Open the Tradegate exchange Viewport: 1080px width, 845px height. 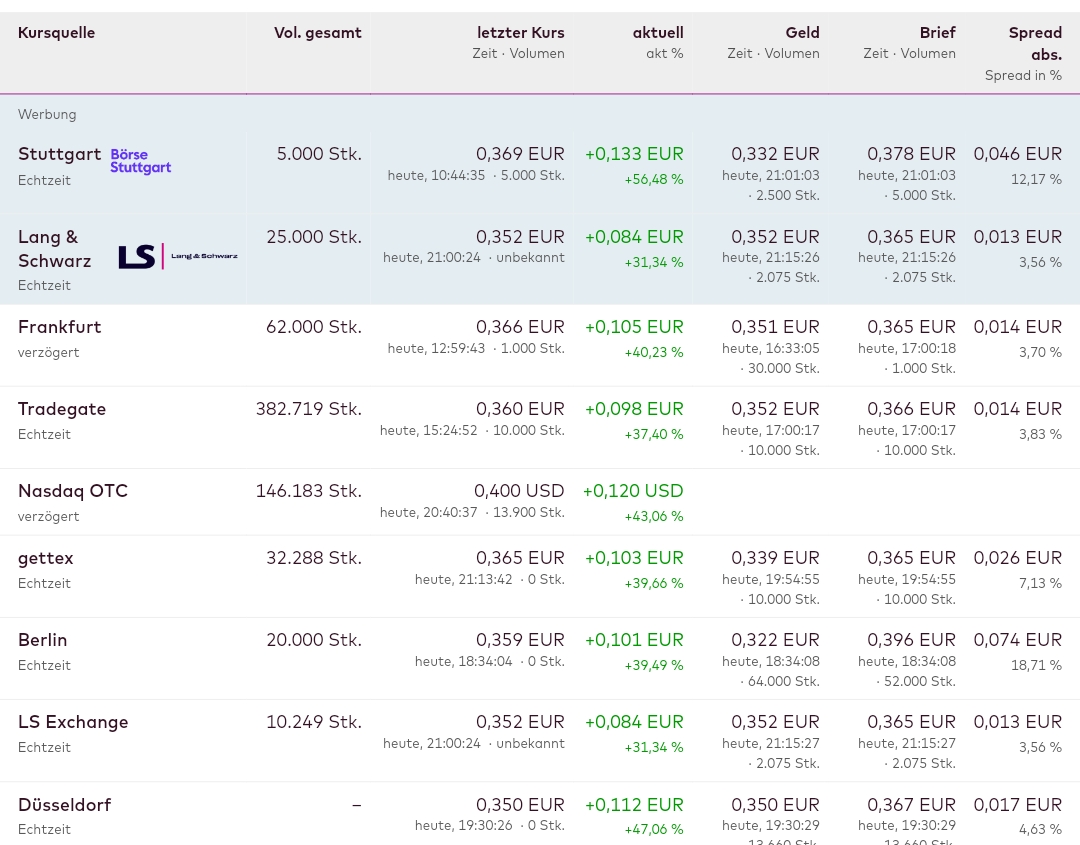point(62,408)
